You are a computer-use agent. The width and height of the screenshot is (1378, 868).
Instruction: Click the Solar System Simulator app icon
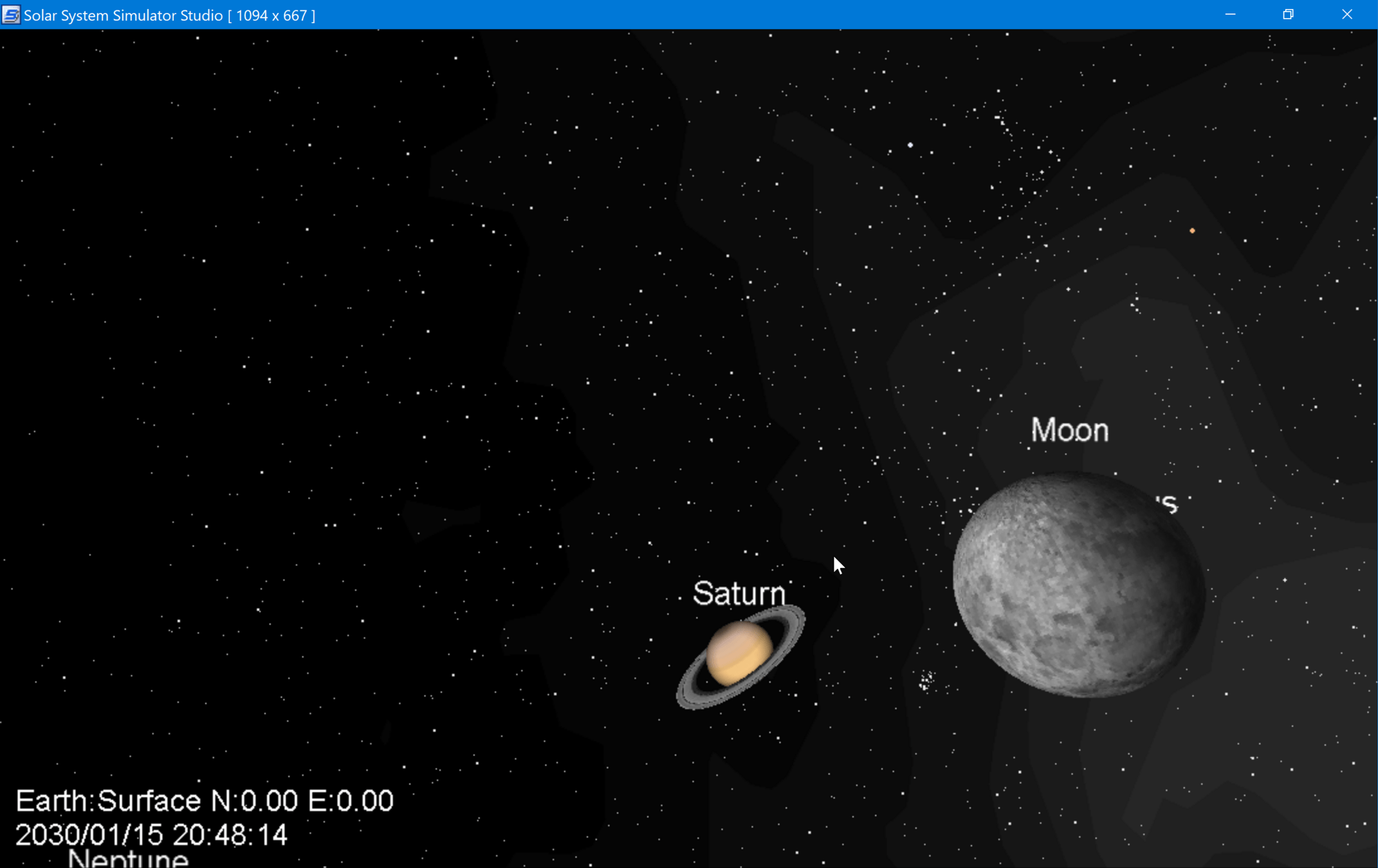pos(11,15)
